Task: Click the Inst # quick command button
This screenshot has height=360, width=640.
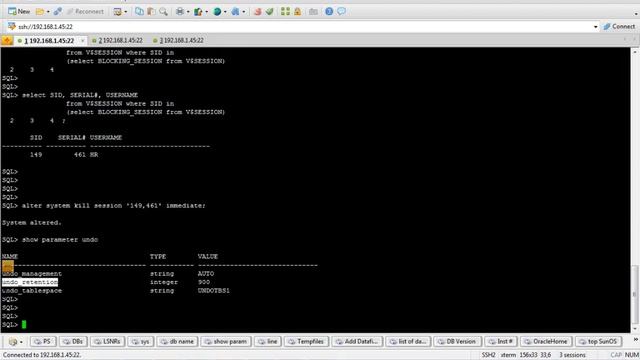Action: [501, 341]
